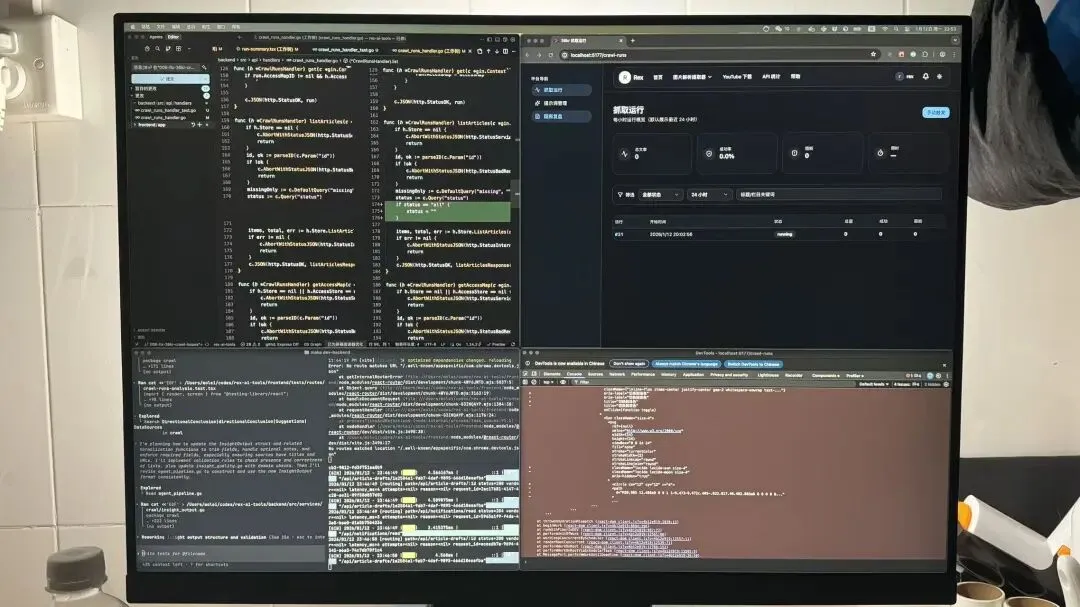Open DevTools settings gear
The height and width of the screenshot is (607, 1080).
click(938, 376)
